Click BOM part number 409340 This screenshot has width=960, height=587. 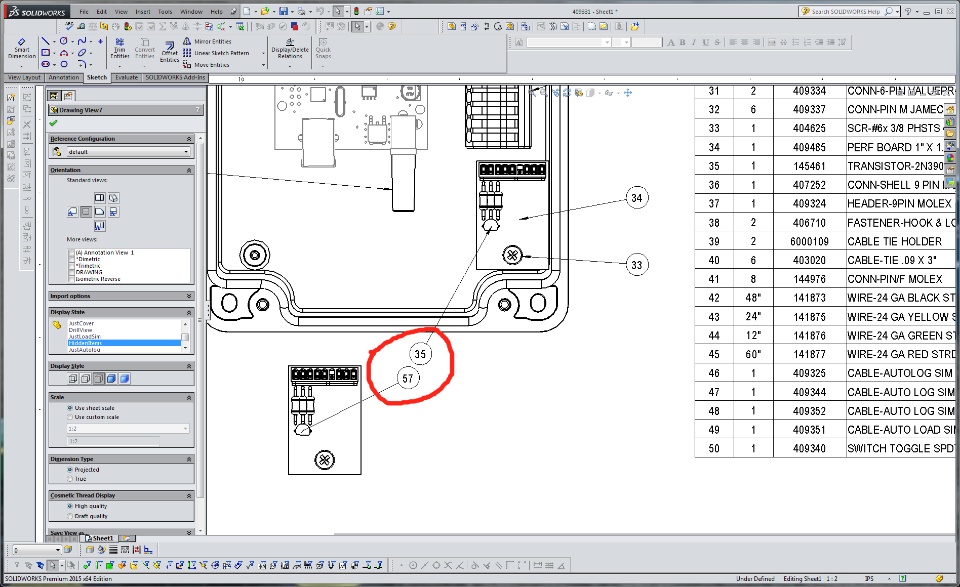point(809,448)
